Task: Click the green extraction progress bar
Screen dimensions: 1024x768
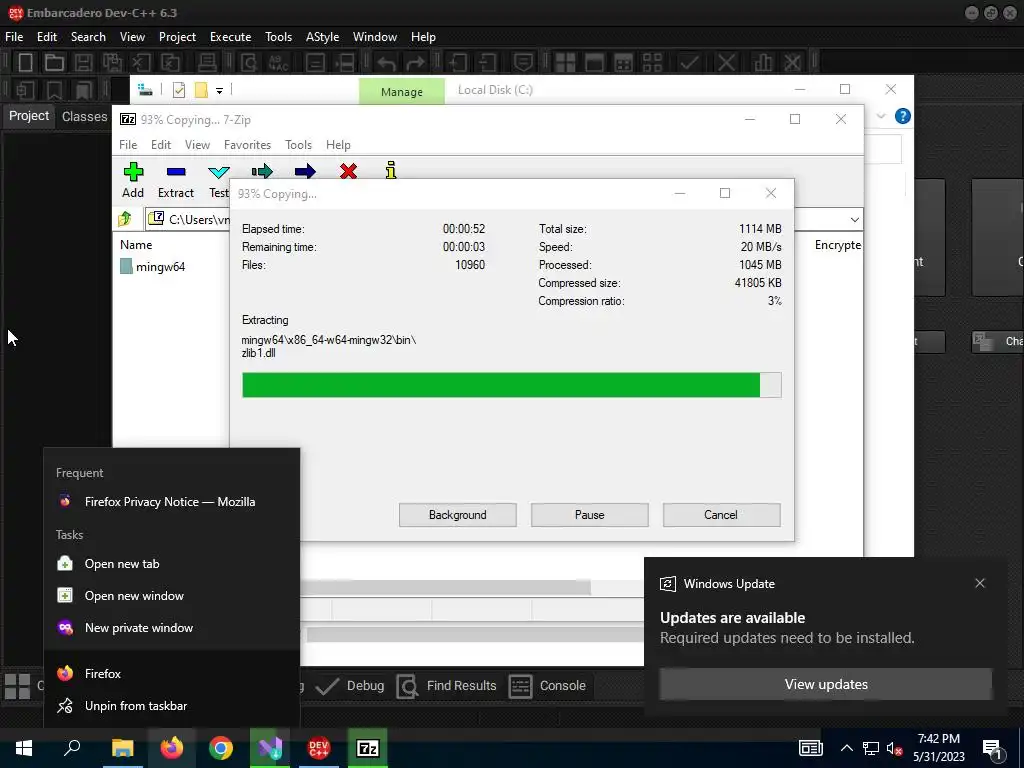Action: pyautogui.click(x=511, y=385)
